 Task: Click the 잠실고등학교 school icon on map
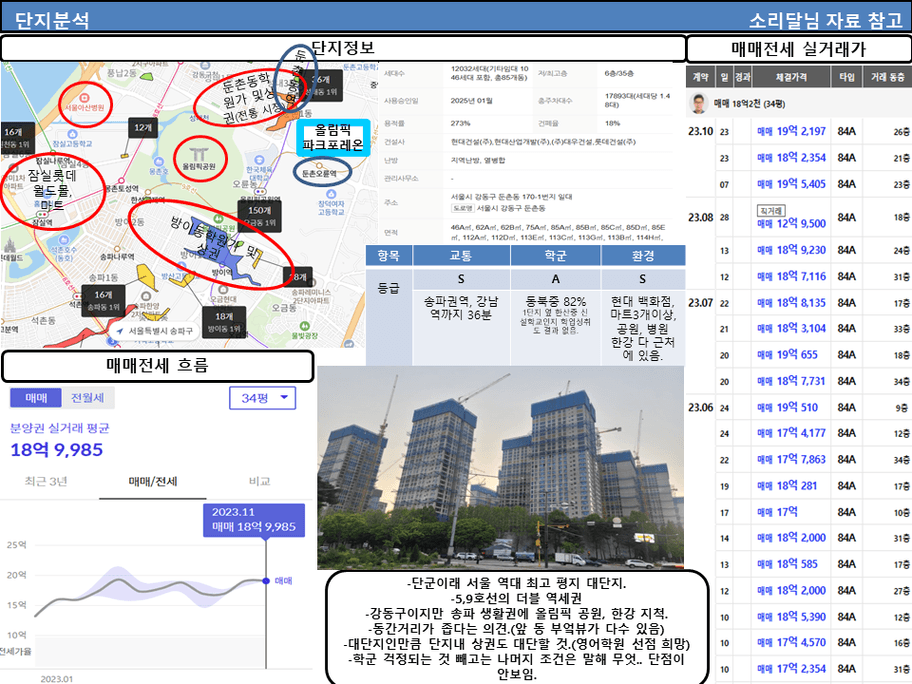73,134
